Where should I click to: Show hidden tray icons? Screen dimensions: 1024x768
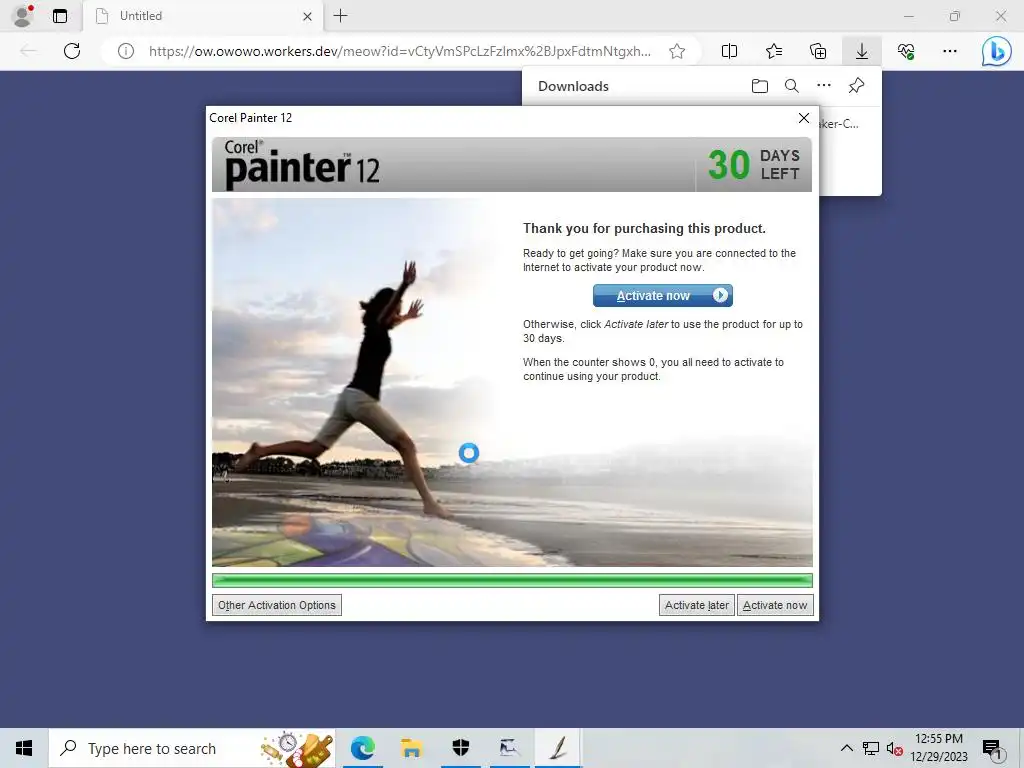click(846, 748)
